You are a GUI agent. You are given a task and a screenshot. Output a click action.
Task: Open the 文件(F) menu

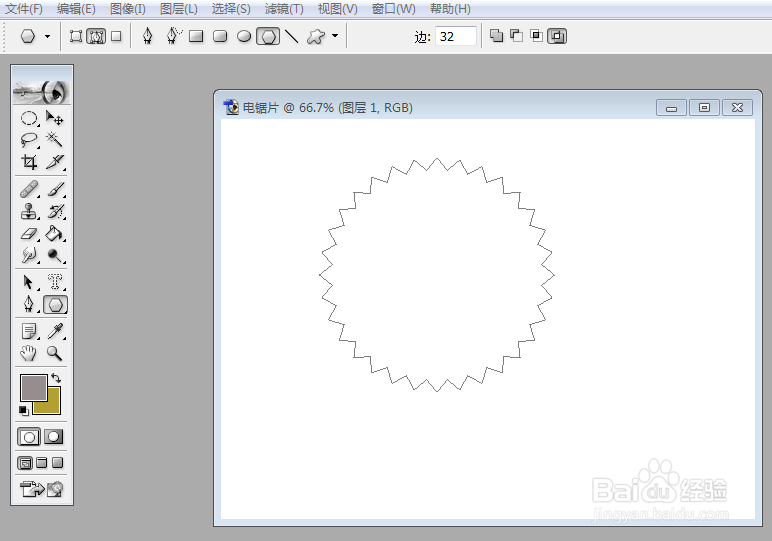tap(24, 9)
